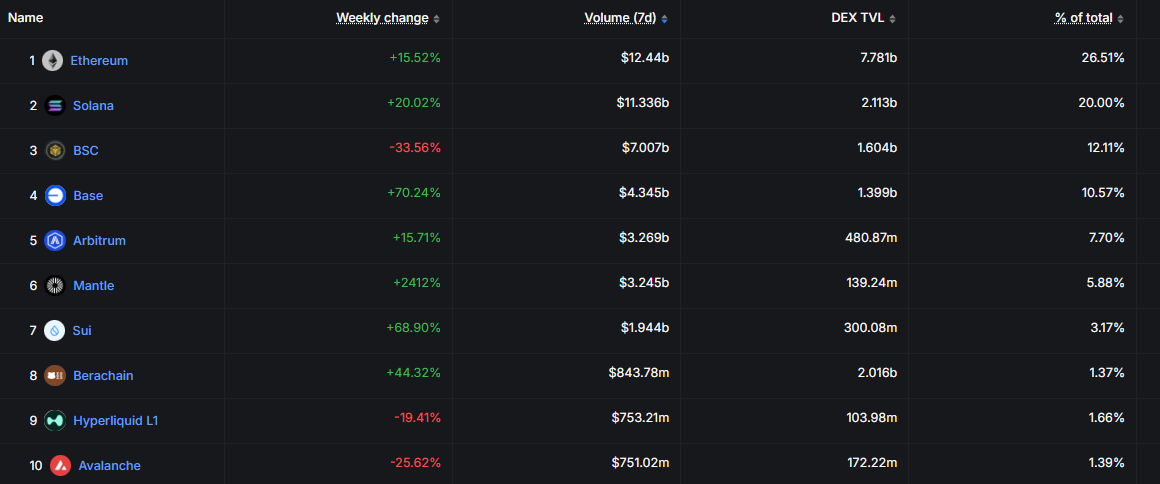The width and height of the screenshot is (1160, 484).
Task: Click sort arrows next to DEX TVL
Action: pyautogui.click(x=892, y=19)
